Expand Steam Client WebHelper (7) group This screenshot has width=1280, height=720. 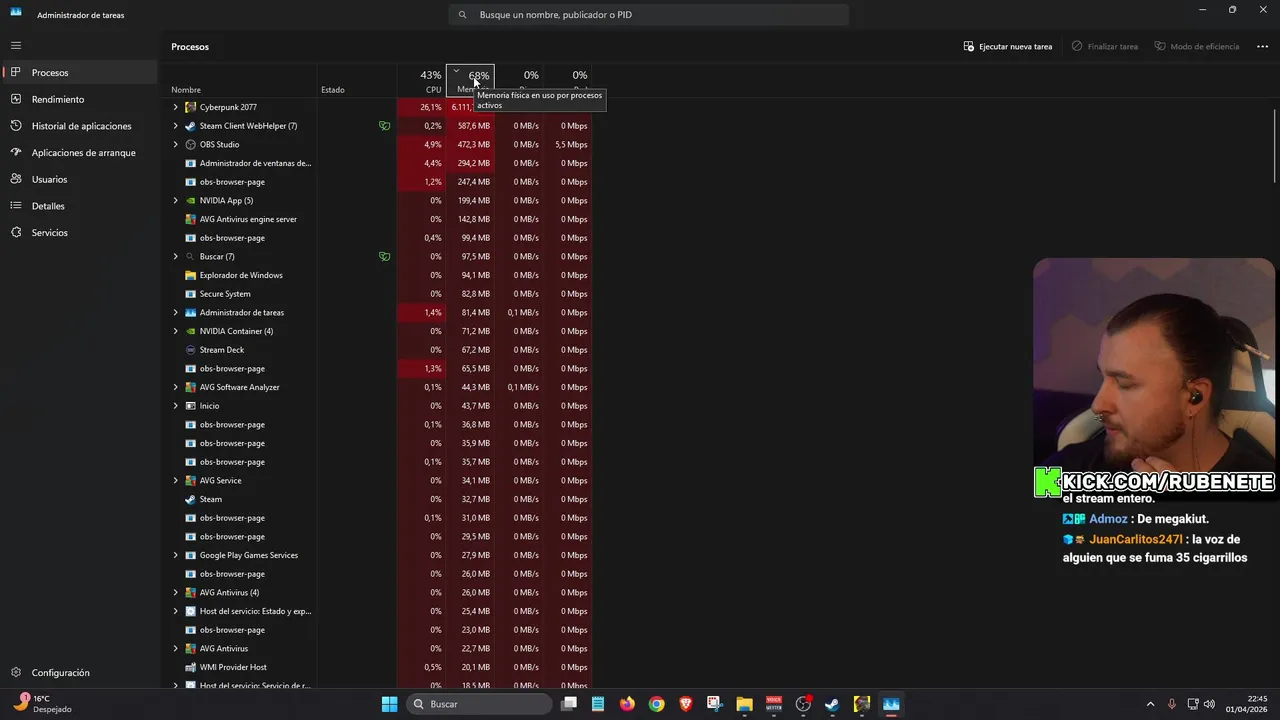click(176, 126)
